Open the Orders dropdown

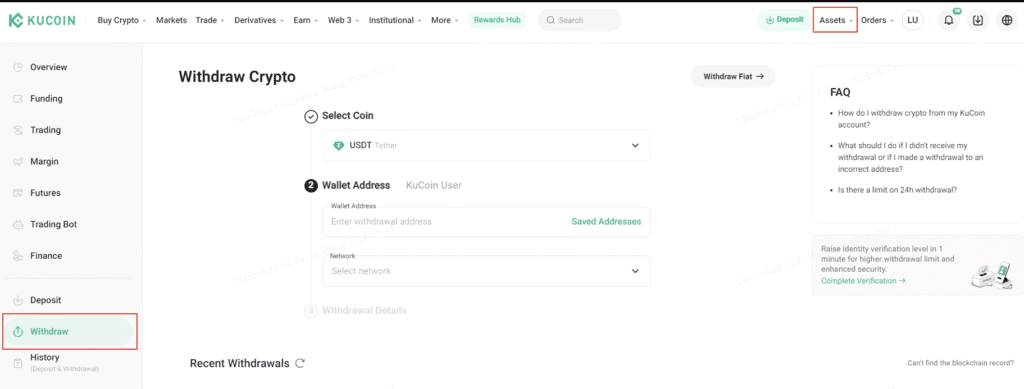tap(877, 20)
